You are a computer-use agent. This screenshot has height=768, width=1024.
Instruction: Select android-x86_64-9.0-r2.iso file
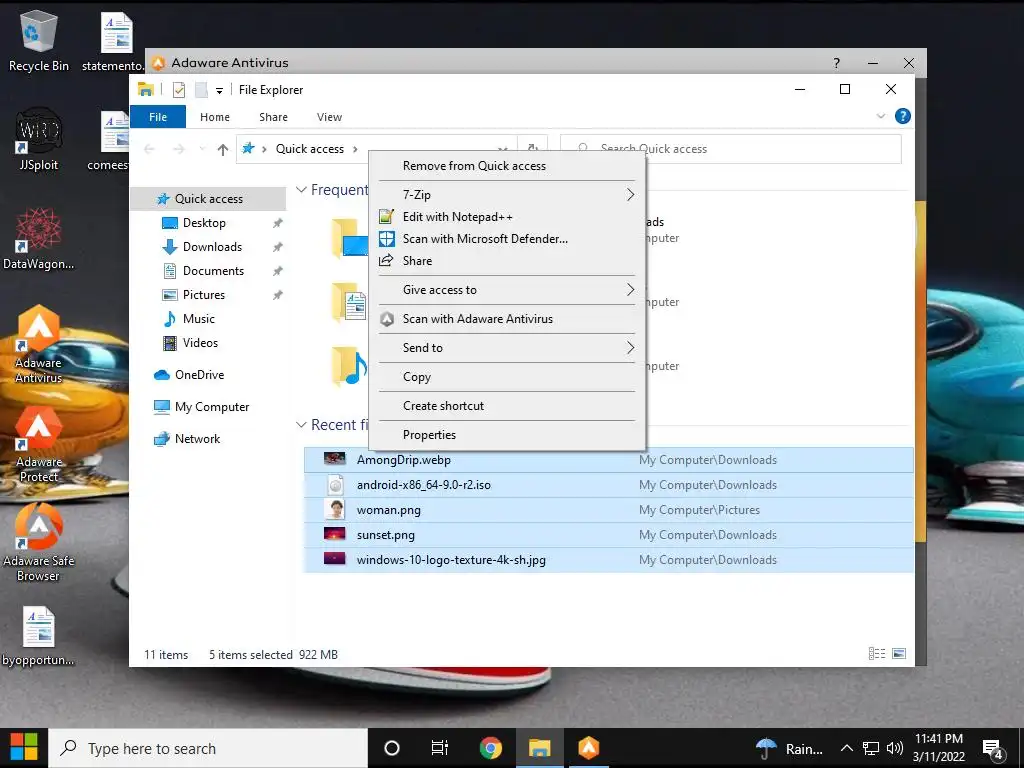tap(609, 485)
